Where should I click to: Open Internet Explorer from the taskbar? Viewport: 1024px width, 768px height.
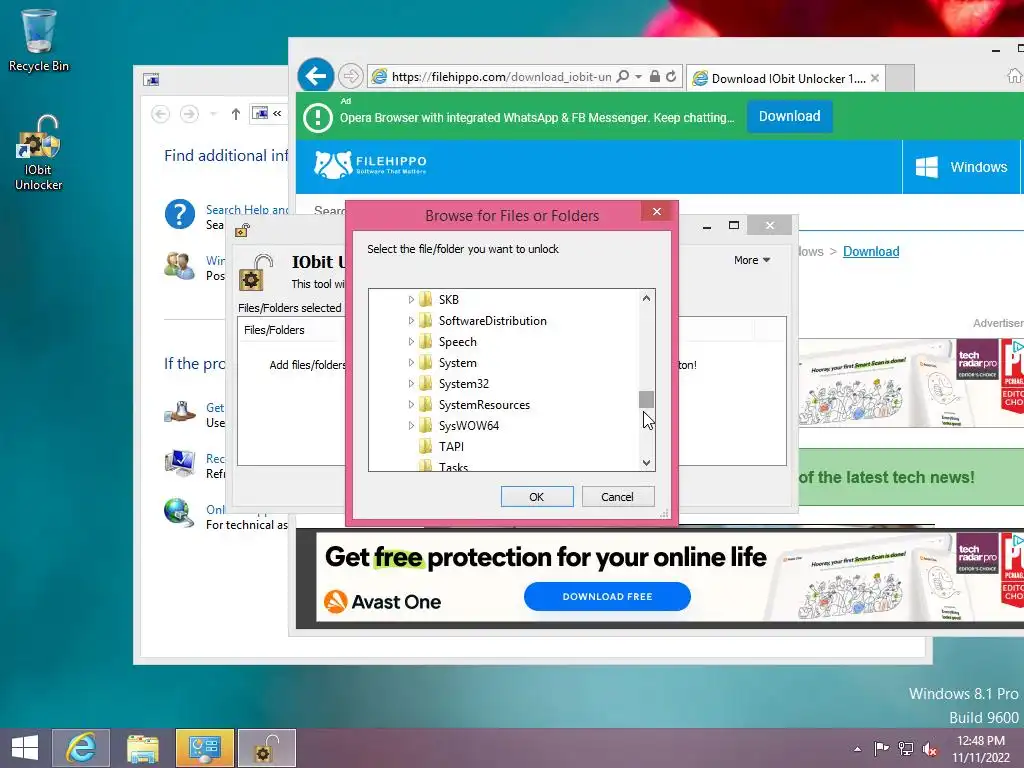point(81,748)
